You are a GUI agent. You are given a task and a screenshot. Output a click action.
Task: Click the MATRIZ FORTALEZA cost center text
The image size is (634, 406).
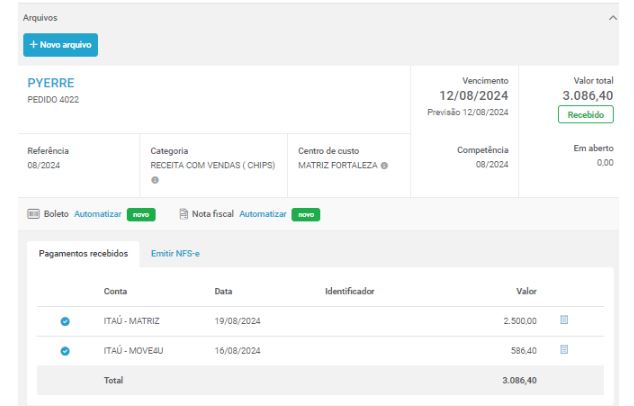click(338, 165)
